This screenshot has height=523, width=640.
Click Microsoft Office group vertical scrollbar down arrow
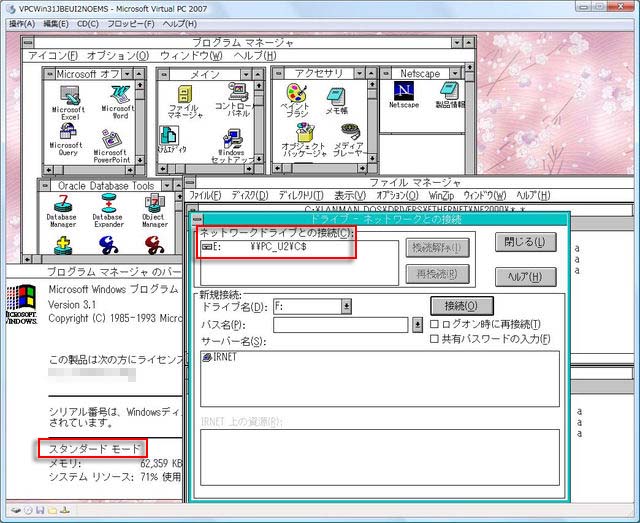(140, 160)
